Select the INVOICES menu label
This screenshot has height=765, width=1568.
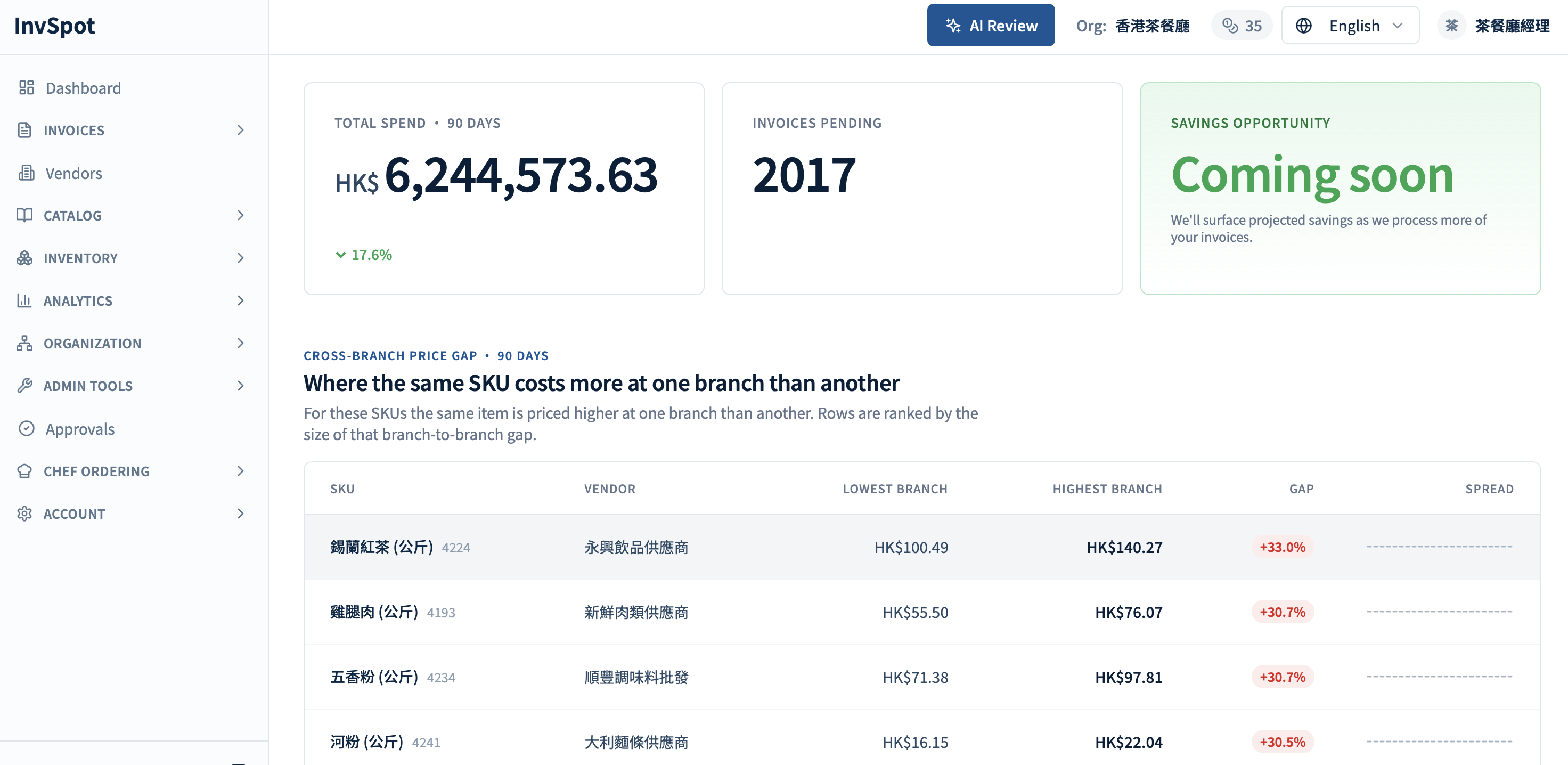[x=73, y=131]
